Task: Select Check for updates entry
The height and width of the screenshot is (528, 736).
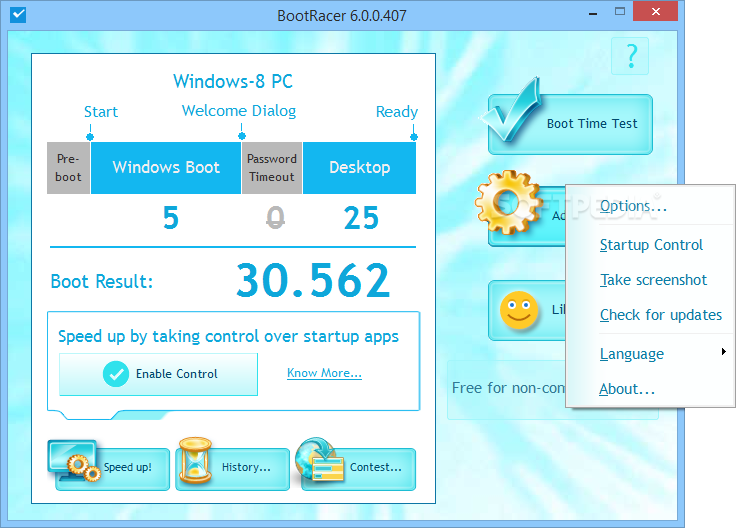Action: pos(650,315)
